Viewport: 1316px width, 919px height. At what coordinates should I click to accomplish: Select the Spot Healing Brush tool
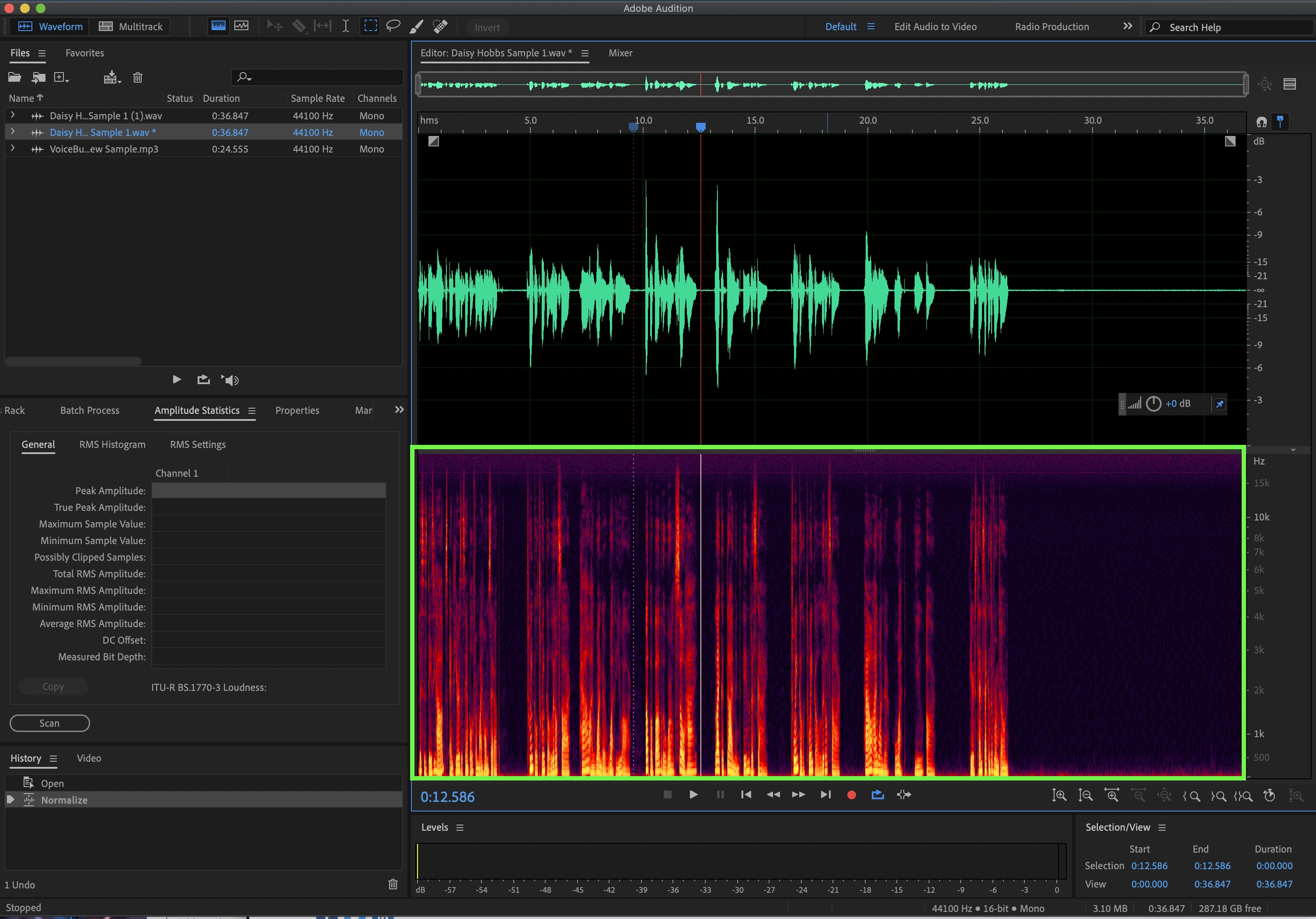pyautogui.click(x=440, y=26)
